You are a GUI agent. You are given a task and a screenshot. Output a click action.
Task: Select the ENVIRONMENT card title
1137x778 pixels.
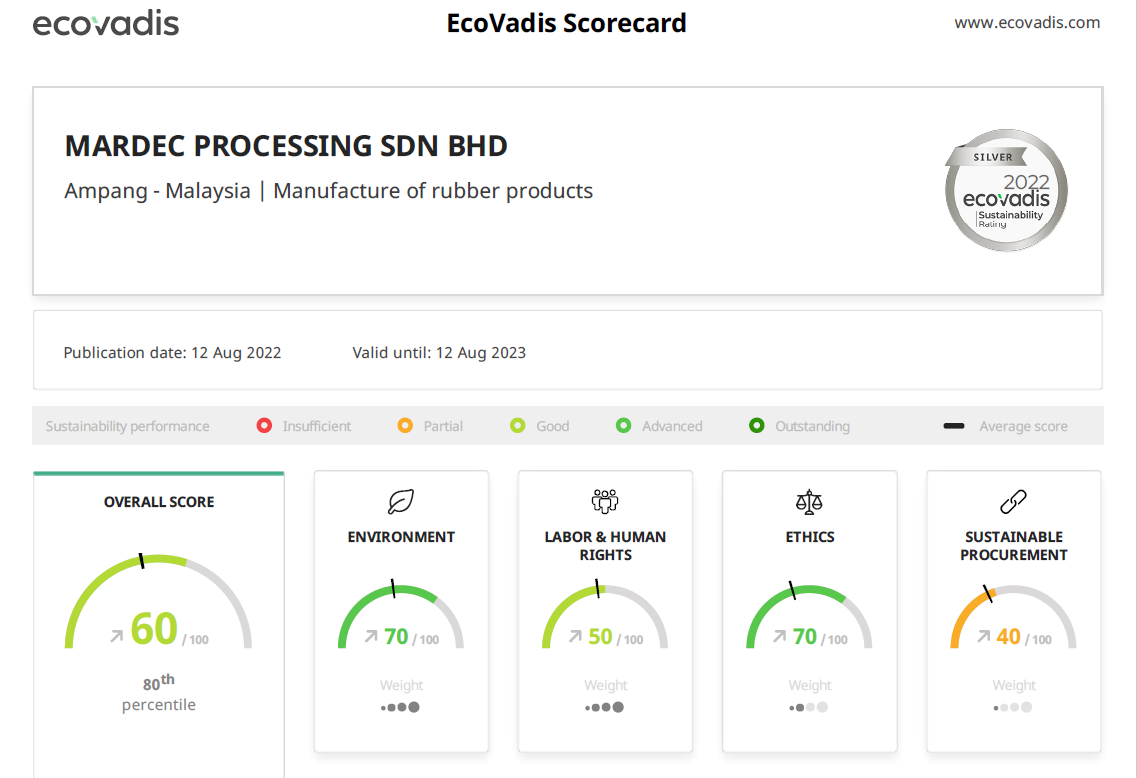[x=401, y=537]
